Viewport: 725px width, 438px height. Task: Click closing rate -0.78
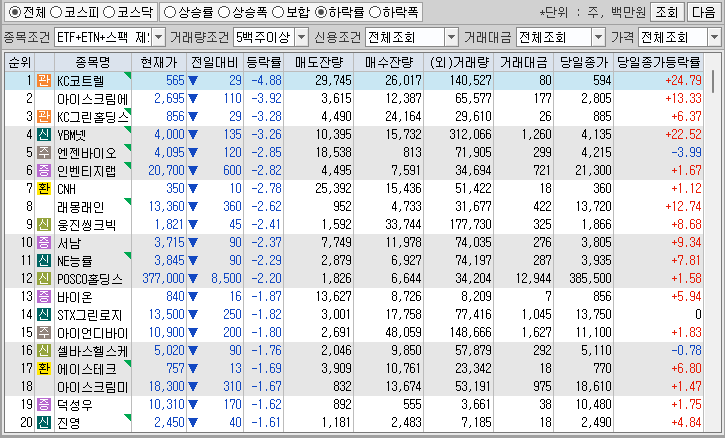point(686,351)
